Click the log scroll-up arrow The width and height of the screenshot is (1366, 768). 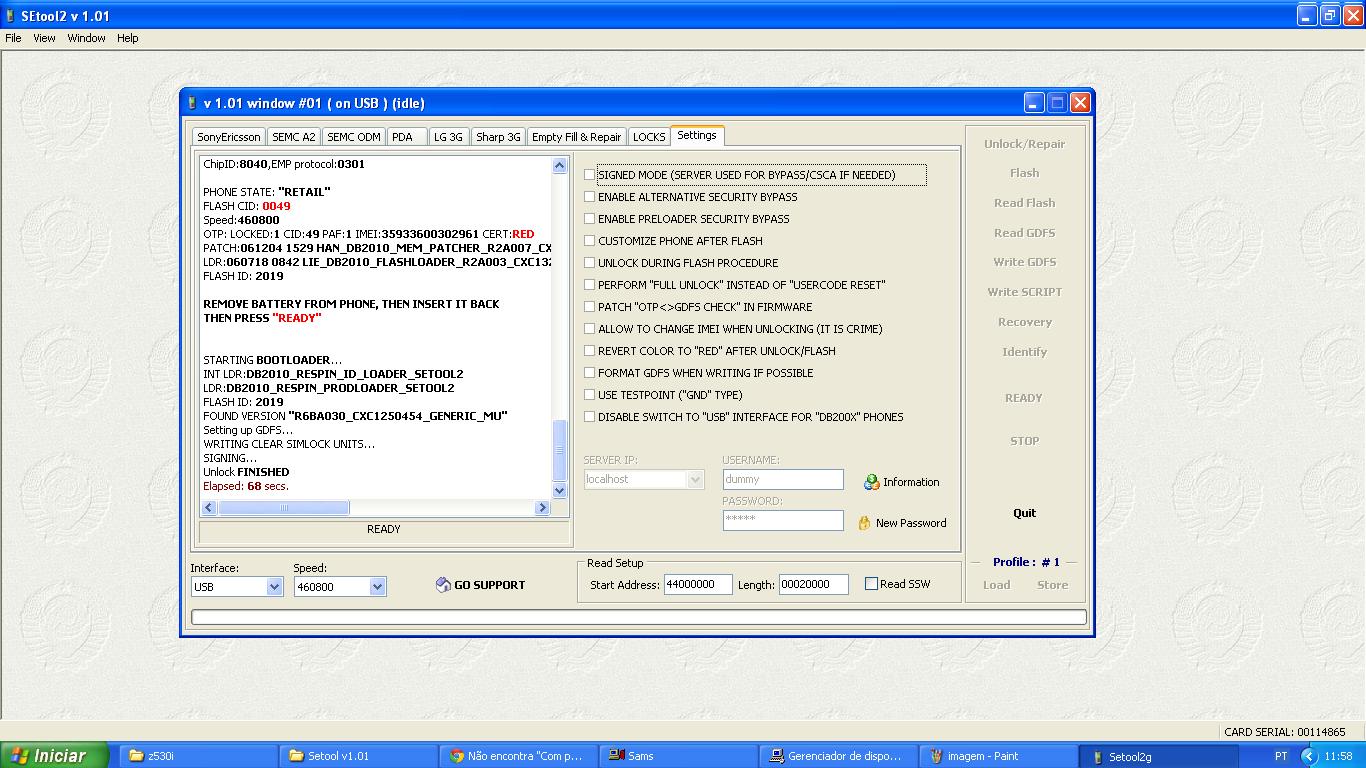(x=559, y=166)
